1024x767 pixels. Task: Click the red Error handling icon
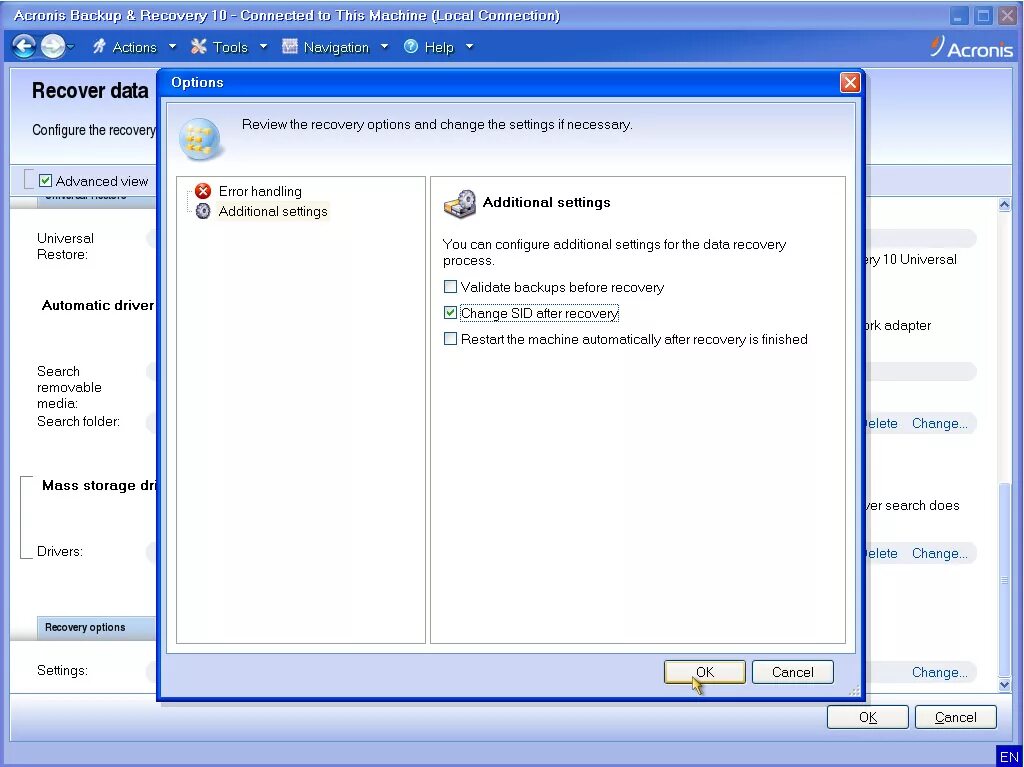pyautogui.click(x=203, y=191)
